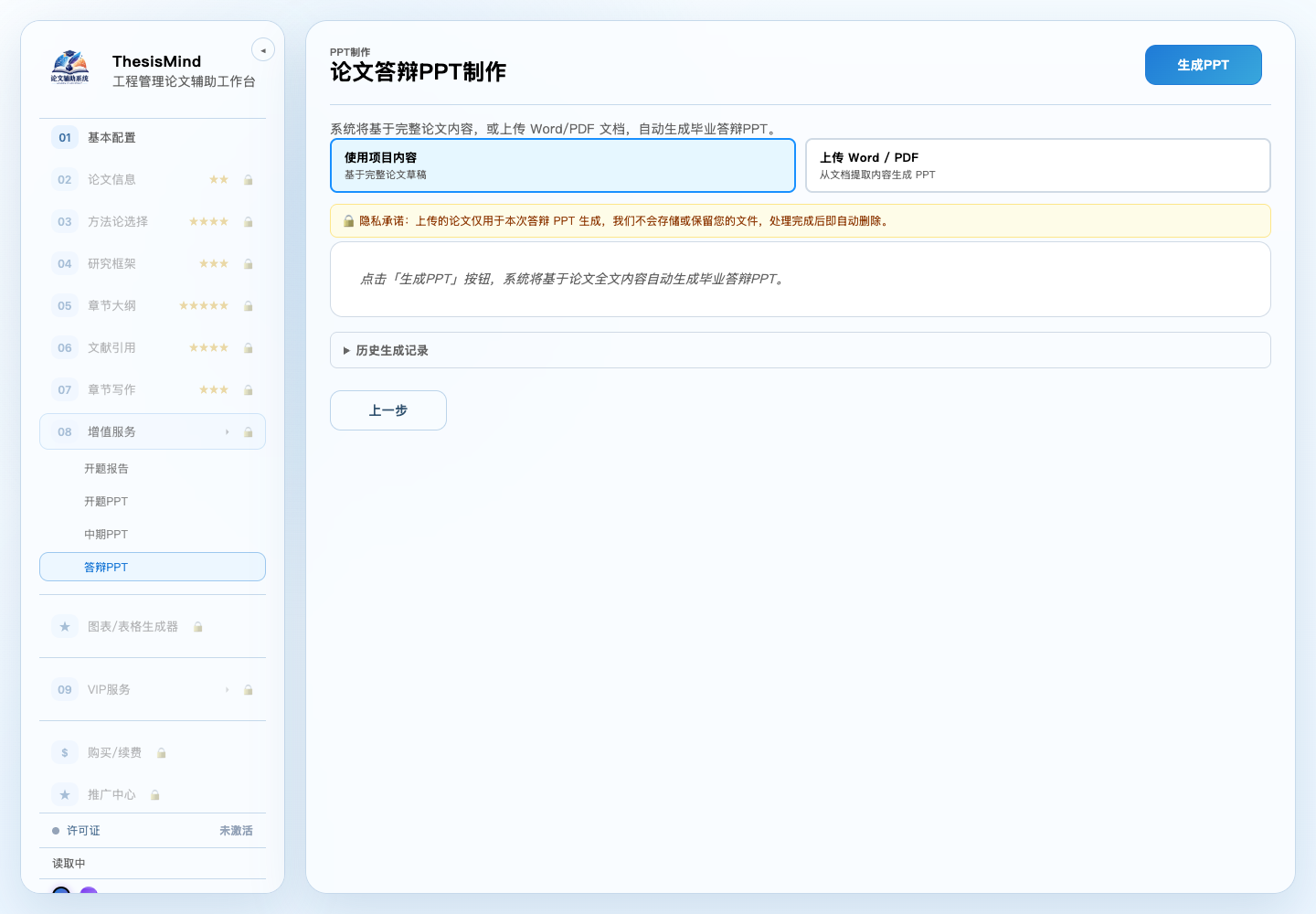Image resolution: width=1316 pixels, height=914 pixels.
Task: Click the lock icon on 方法论选择 row
Action: [249, 222]
